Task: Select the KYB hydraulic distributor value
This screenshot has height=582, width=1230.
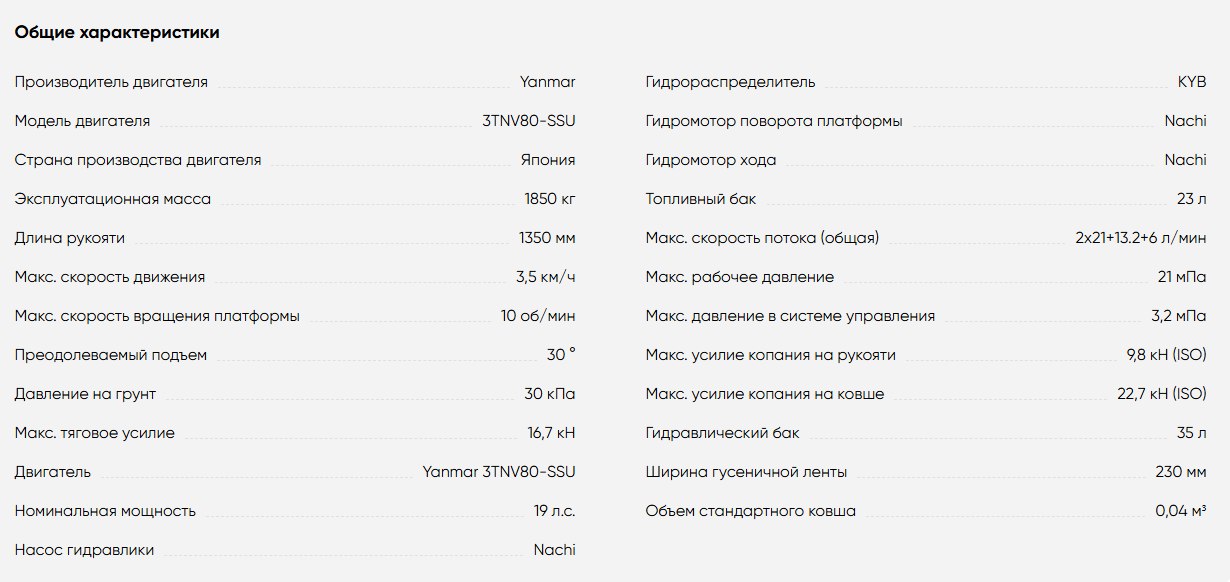Action: point(1192,82)
